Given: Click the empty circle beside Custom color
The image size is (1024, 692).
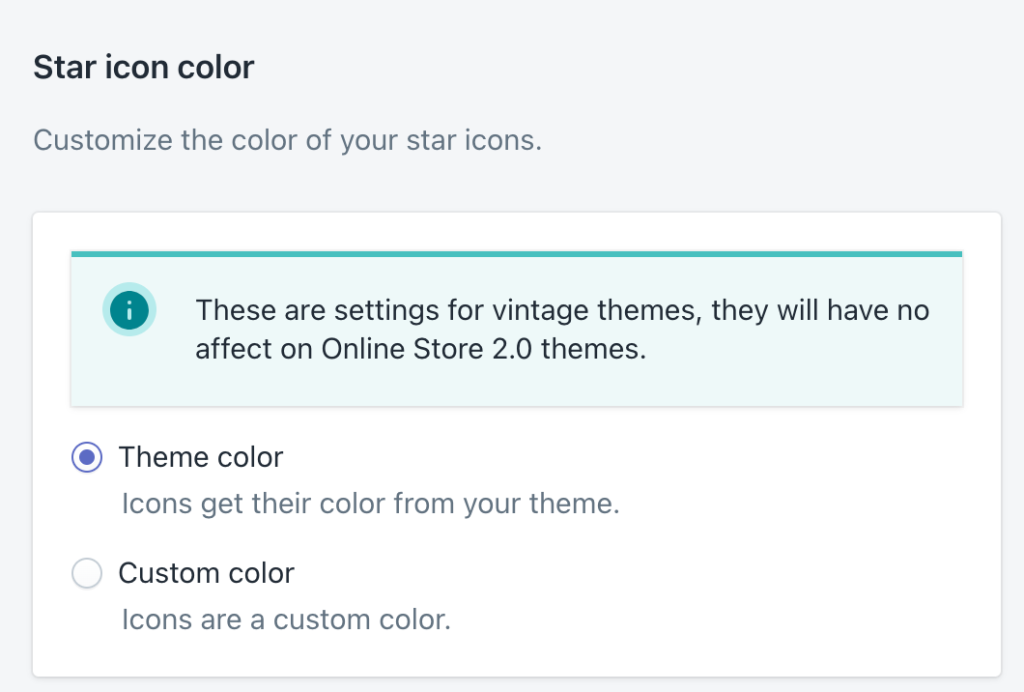Looking at the screenshot, I should coord(88,574).
